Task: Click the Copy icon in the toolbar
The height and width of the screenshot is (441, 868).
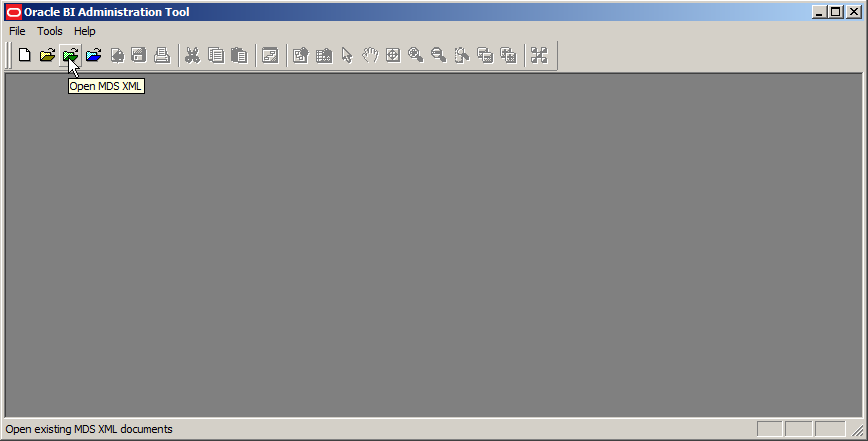Action: pos(215,55)
